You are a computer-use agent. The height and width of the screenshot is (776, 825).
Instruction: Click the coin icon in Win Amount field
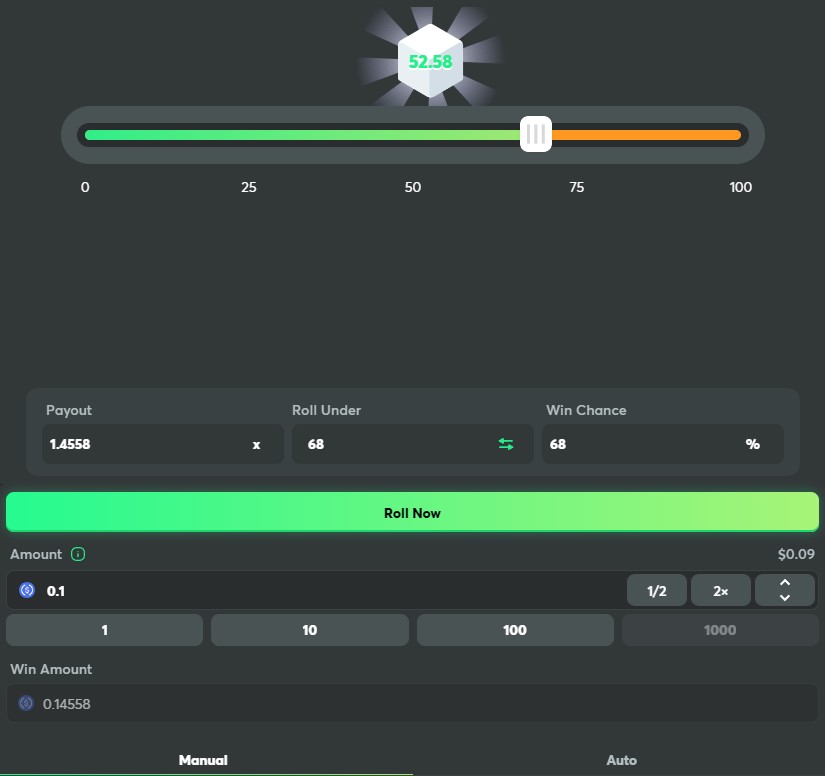pos(26,703)
